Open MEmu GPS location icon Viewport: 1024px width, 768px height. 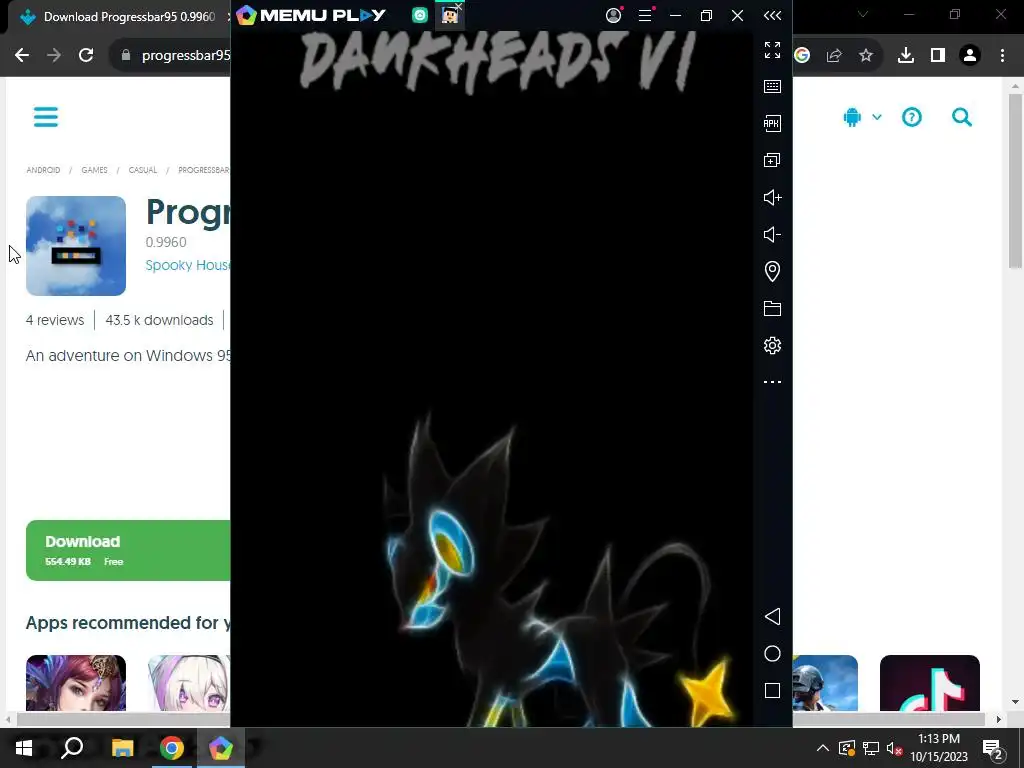[x=772, y=271]
